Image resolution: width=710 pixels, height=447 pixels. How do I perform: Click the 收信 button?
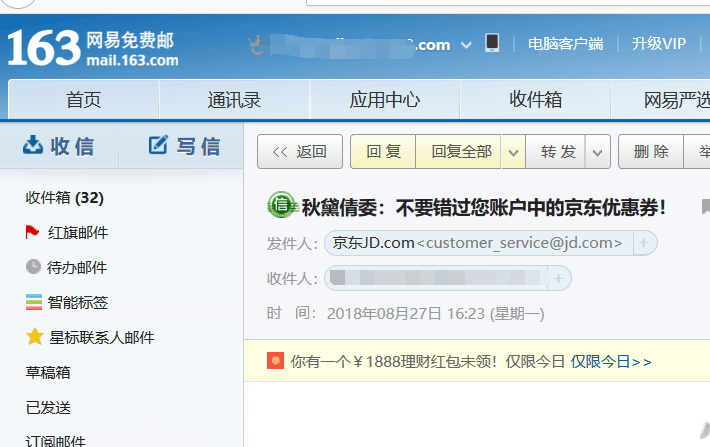[x=59, y=146]
